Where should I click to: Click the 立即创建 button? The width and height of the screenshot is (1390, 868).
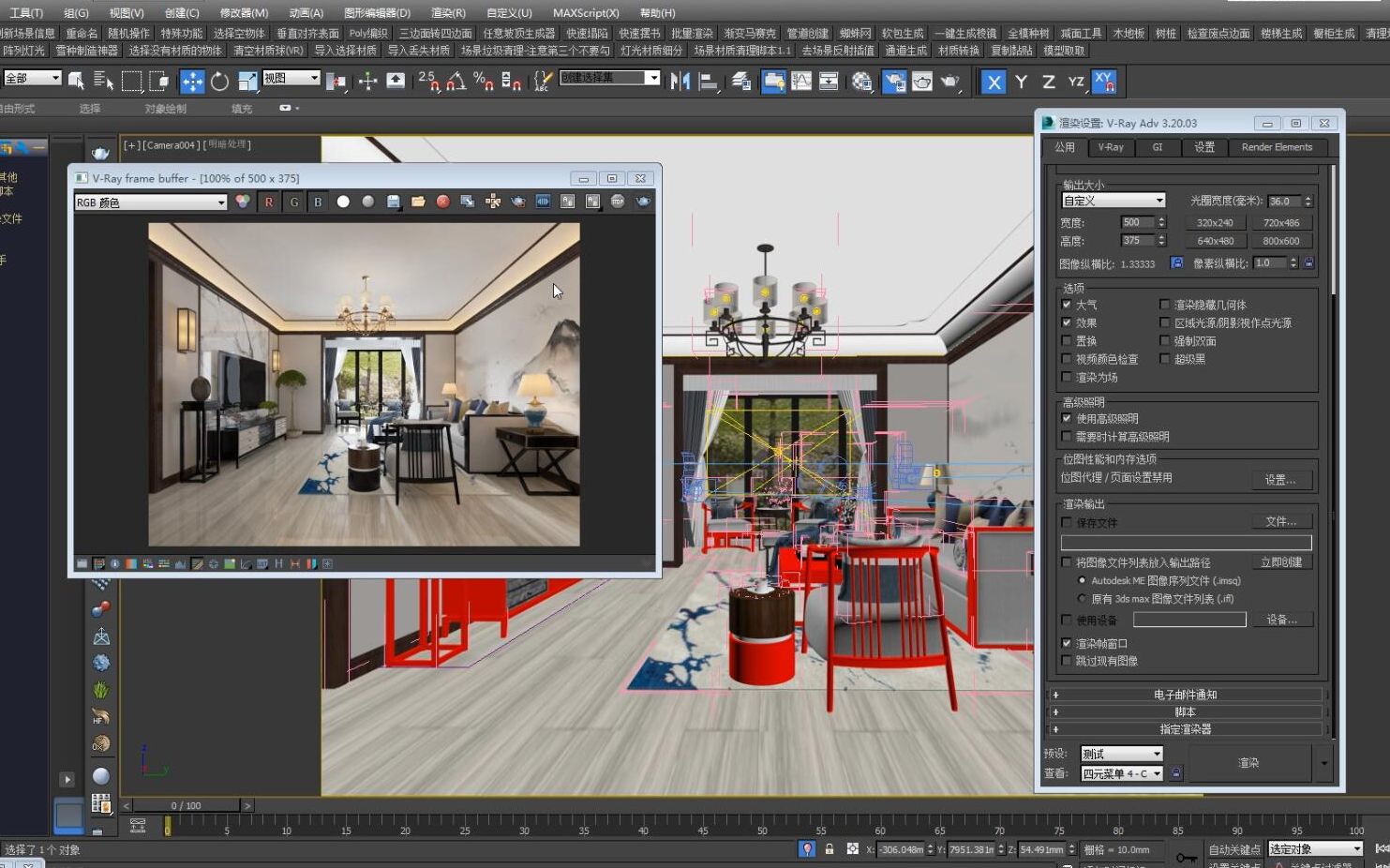coord(1281,561)
